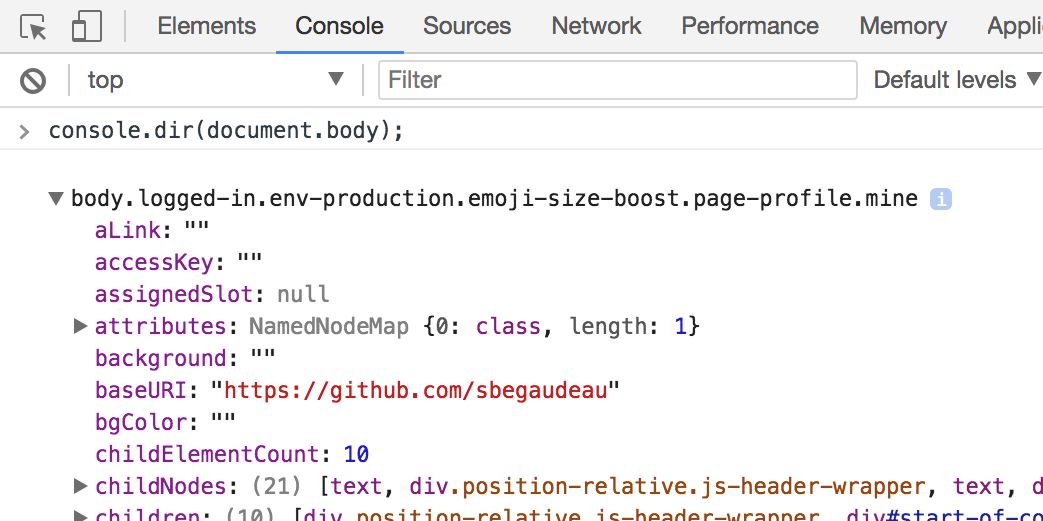Click the console.dir(document.body) command line

pyautogui.click(x=226, y=130)
